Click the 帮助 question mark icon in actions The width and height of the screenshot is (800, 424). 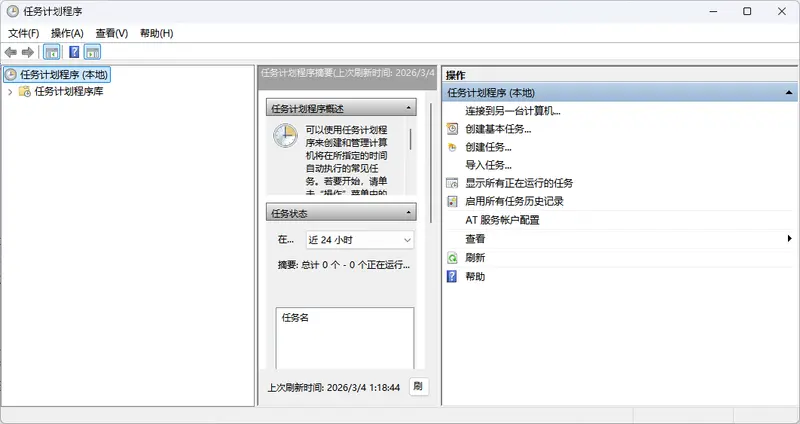(x=452, y=277)
